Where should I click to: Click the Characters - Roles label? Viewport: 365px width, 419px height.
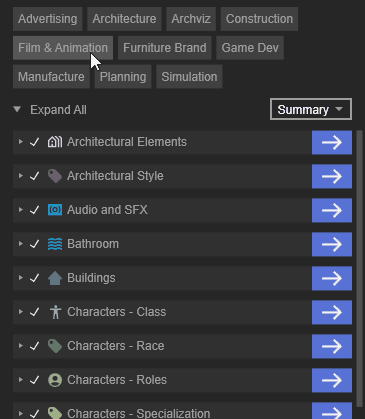tap(117, 380)
